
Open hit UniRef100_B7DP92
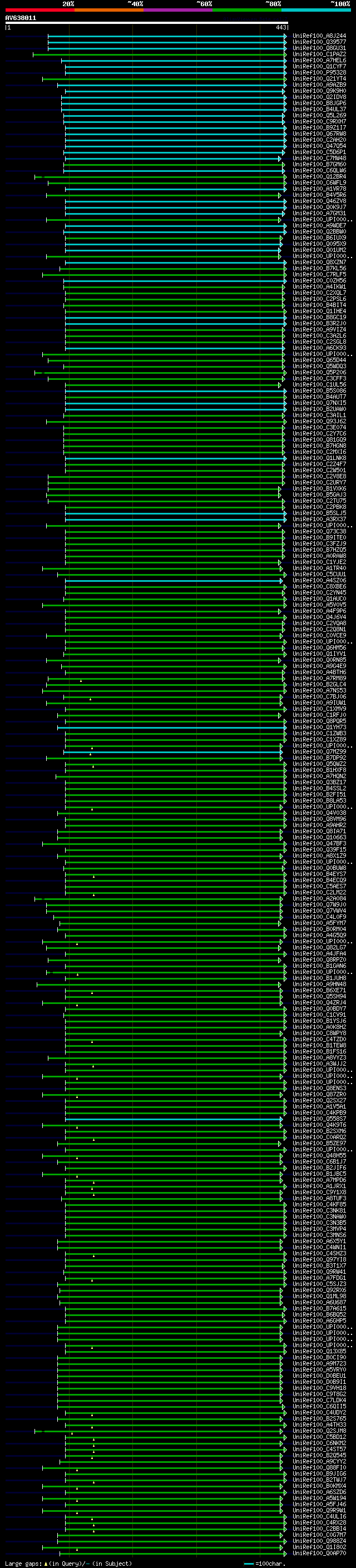tap(319, 758)
